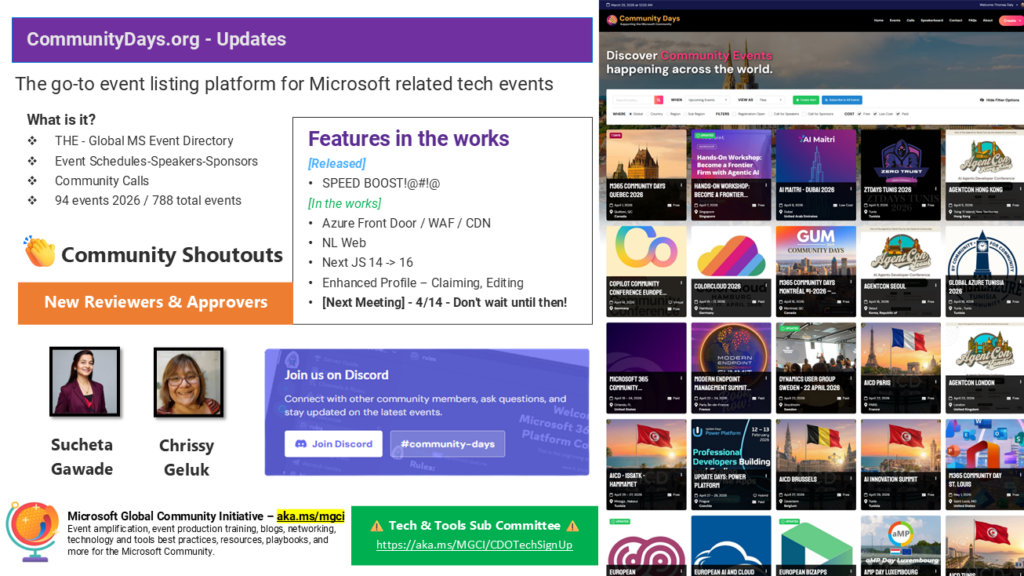The width and height of the screenshot is (1024, 576).
Task: Open About in site navigation
Action: (987, 20)
